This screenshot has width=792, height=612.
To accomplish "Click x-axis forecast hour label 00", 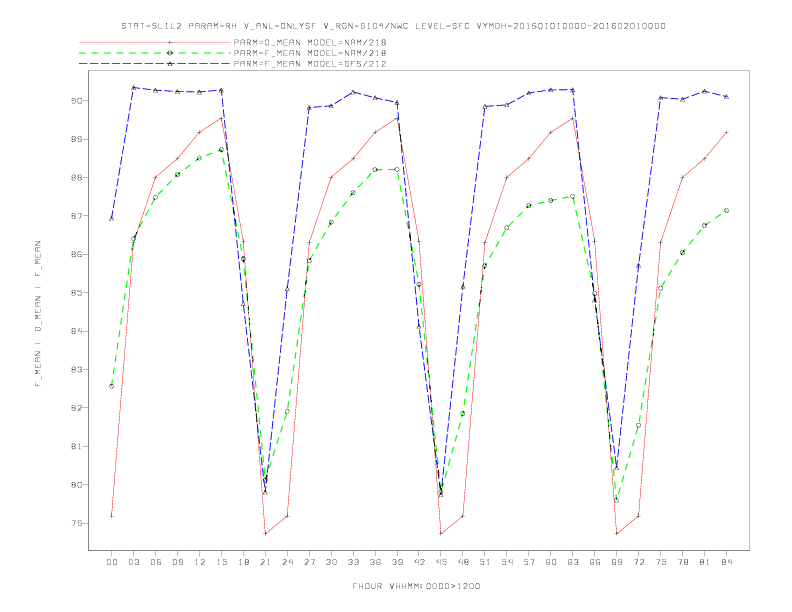I will tap(112, 562).
